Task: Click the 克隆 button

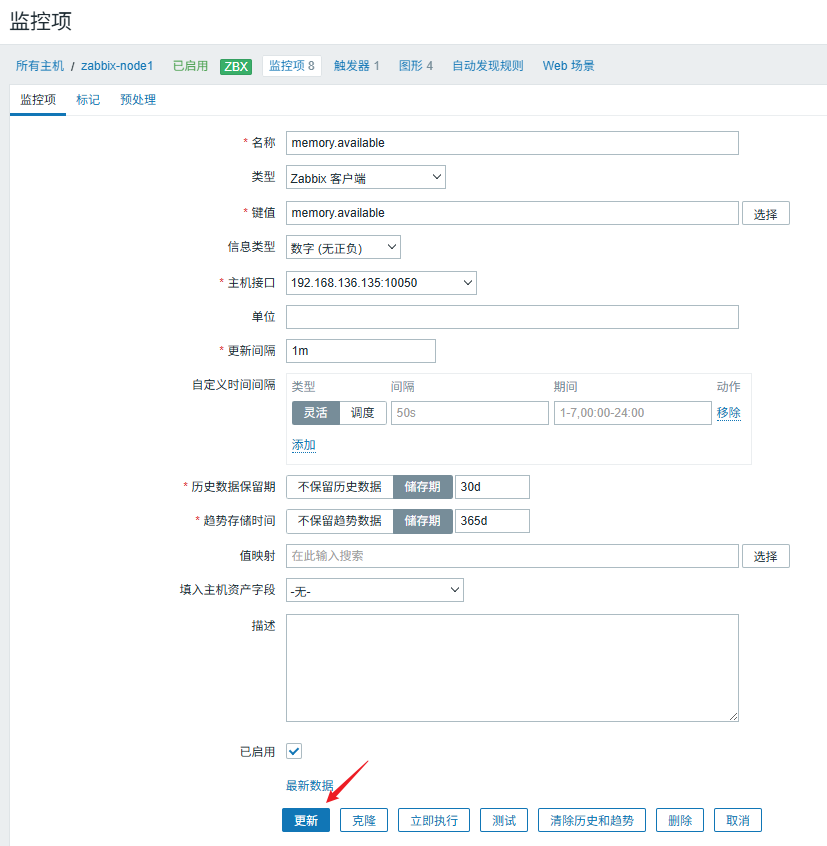Action: pyautogui.click(x=364, y=820)
